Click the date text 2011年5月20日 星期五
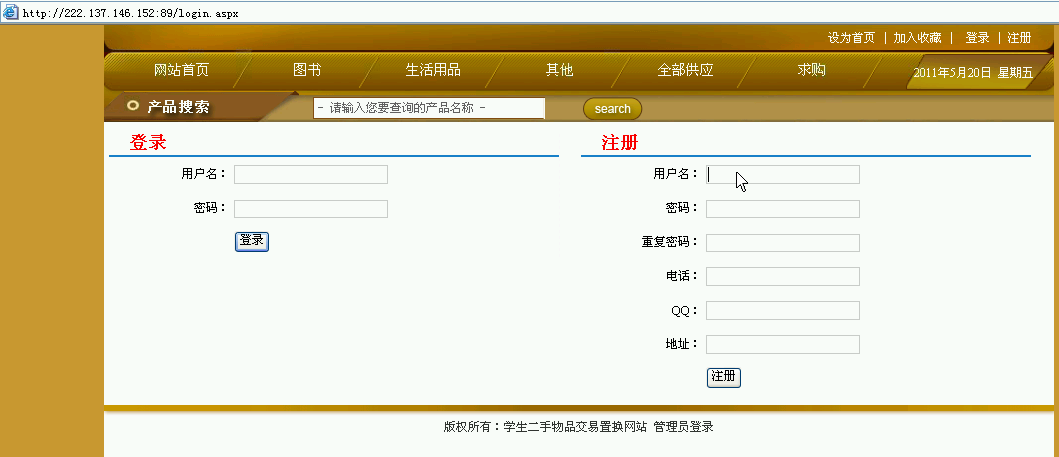Image resolution: width=1059 pixels, height=457 pixels. pyautogui.click(x=973, y=73)
